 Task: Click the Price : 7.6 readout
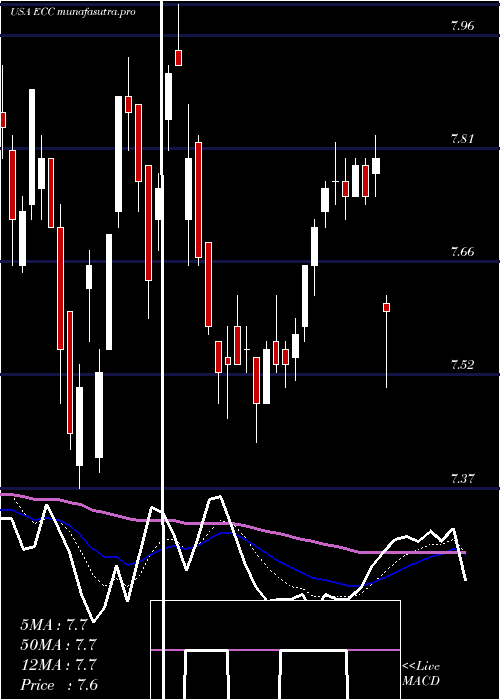pyautogui.click(x=59, y=685)
